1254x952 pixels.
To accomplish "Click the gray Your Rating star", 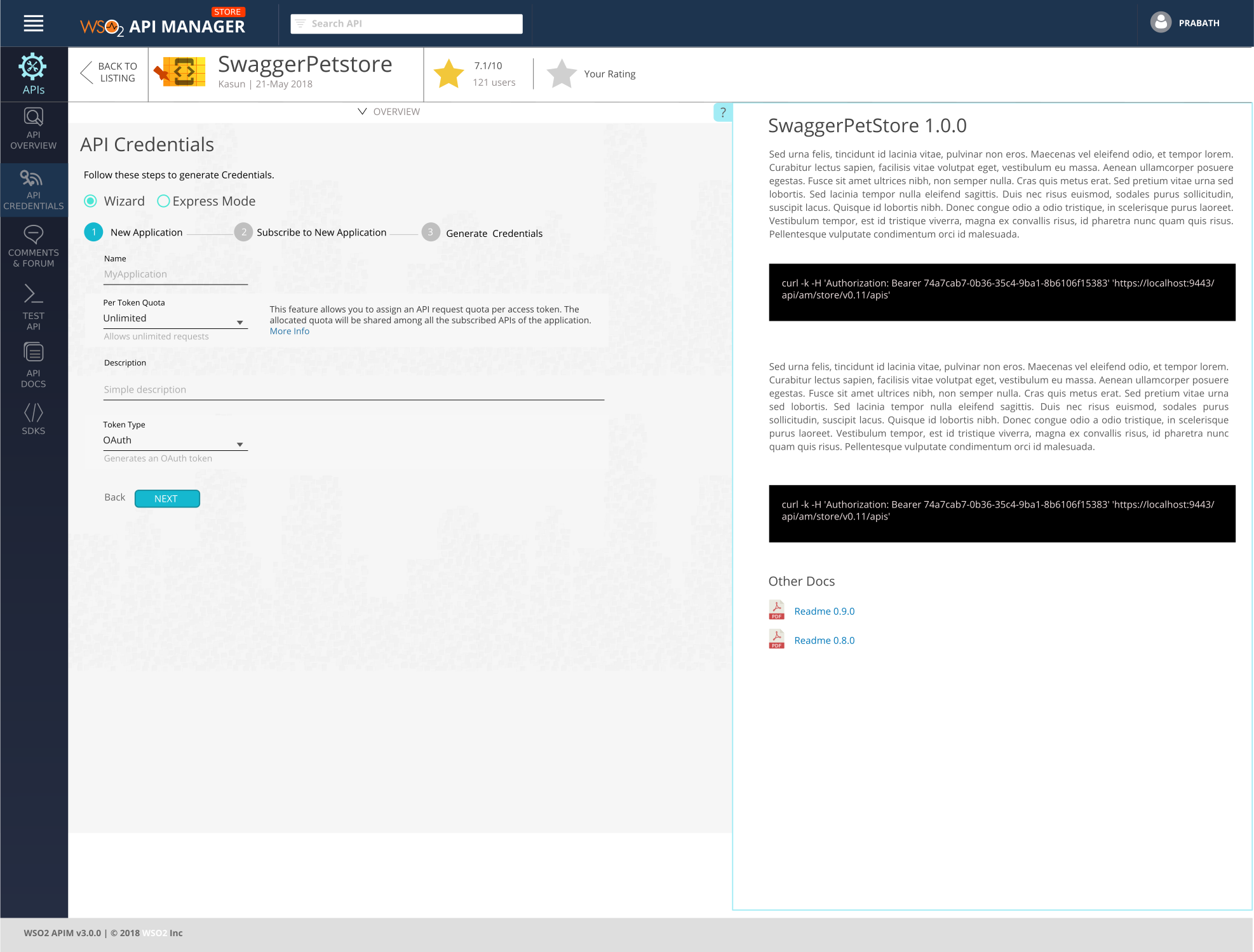I will 562,74.
